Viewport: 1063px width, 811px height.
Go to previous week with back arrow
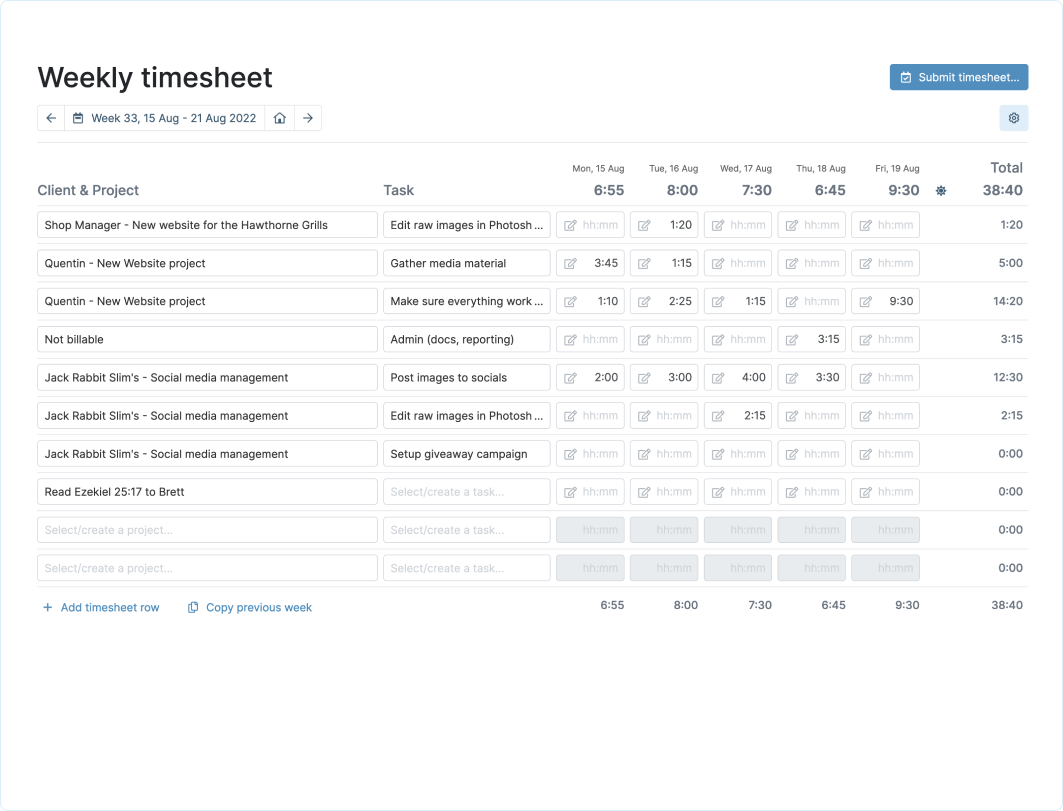(x=50, y=118)
